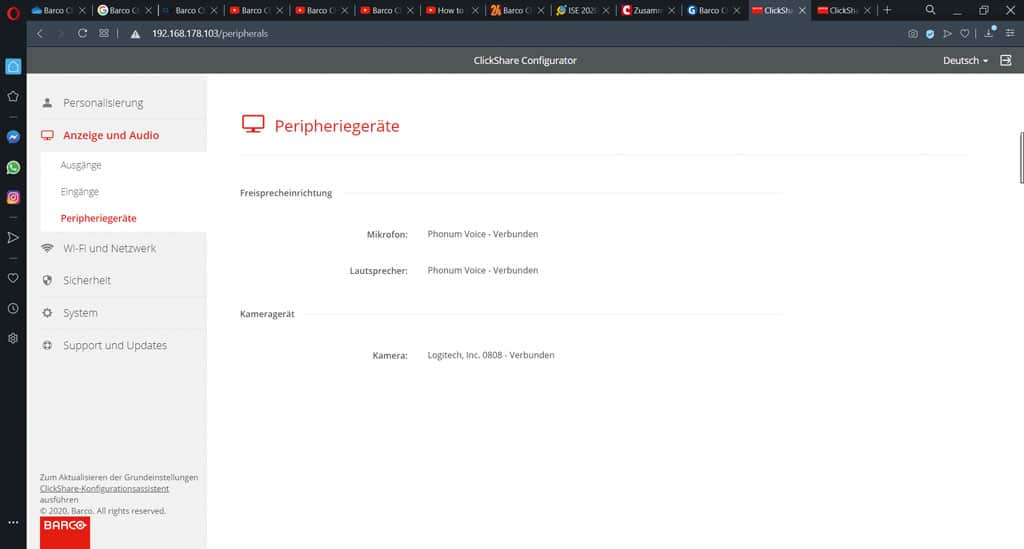The image size is (1024, 549).
Task: Open WhatsApp in Opera sidebar
Action: click(13, 168)
